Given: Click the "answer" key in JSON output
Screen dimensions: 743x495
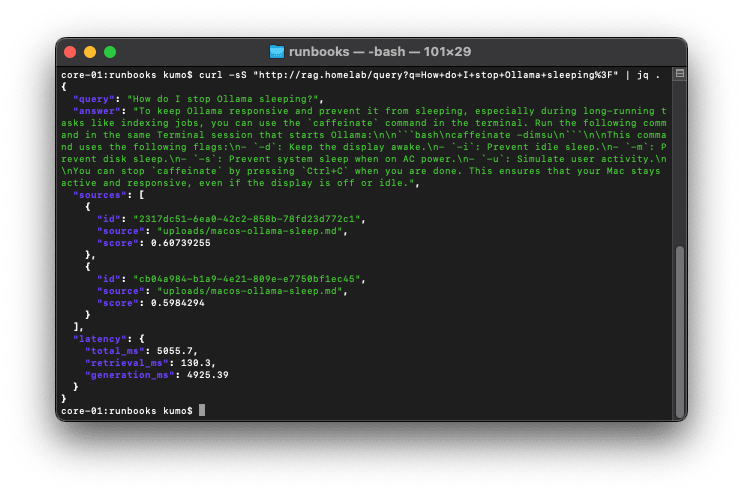Looking at the screenshot, I should [98, 110].
